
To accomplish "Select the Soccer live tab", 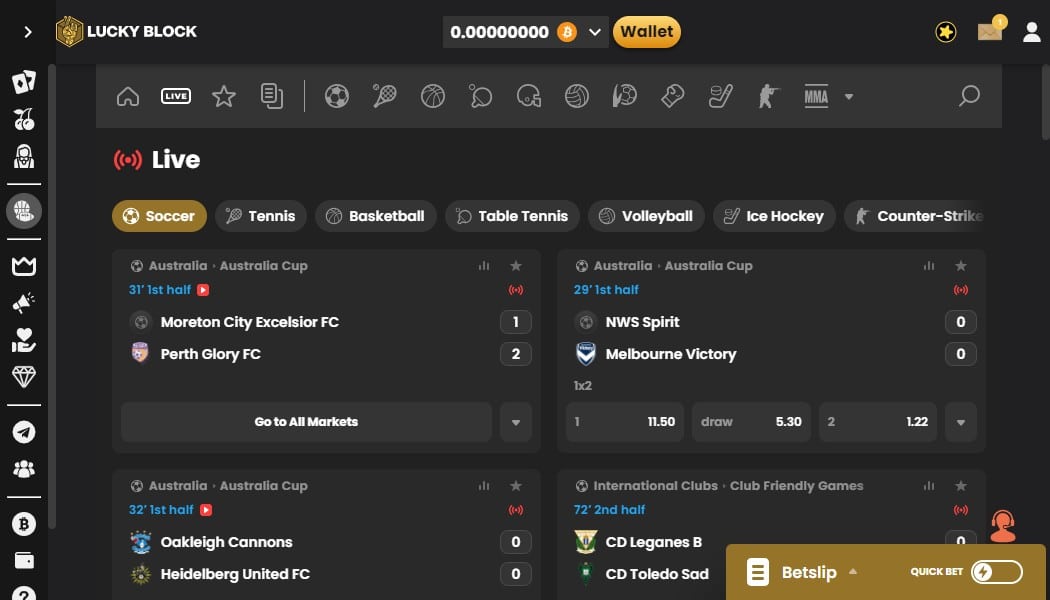I will [x=159, y=216].
